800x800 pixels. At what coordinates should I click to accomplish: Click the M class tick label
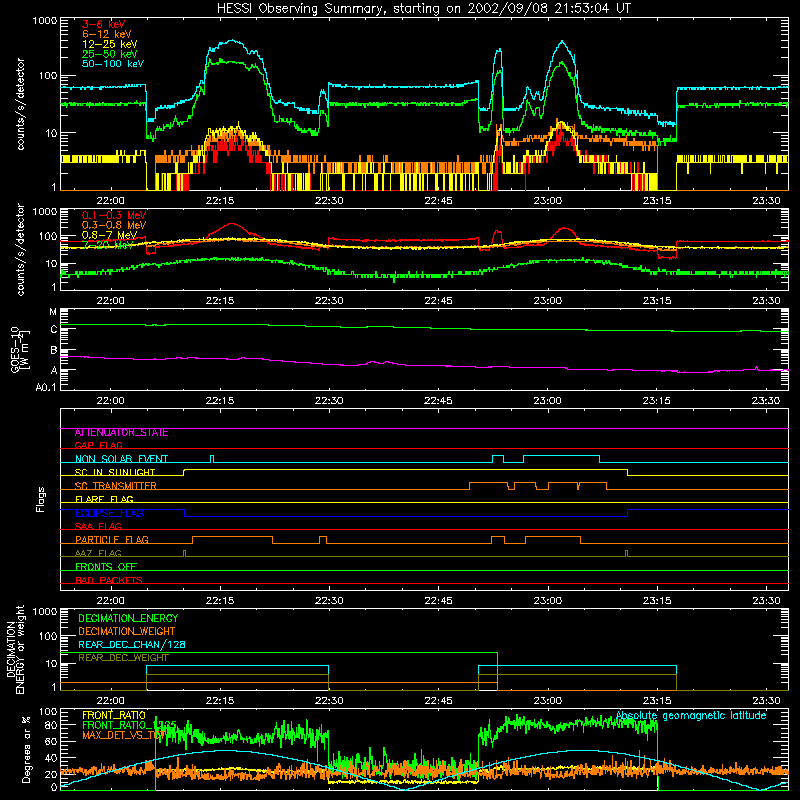(x=53, y=312)
